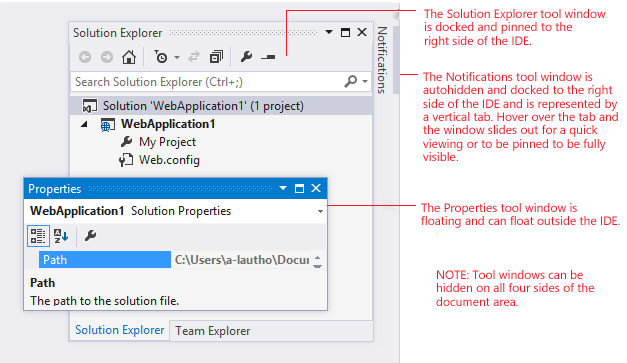Close the floating Properties window

click(316, 188)
